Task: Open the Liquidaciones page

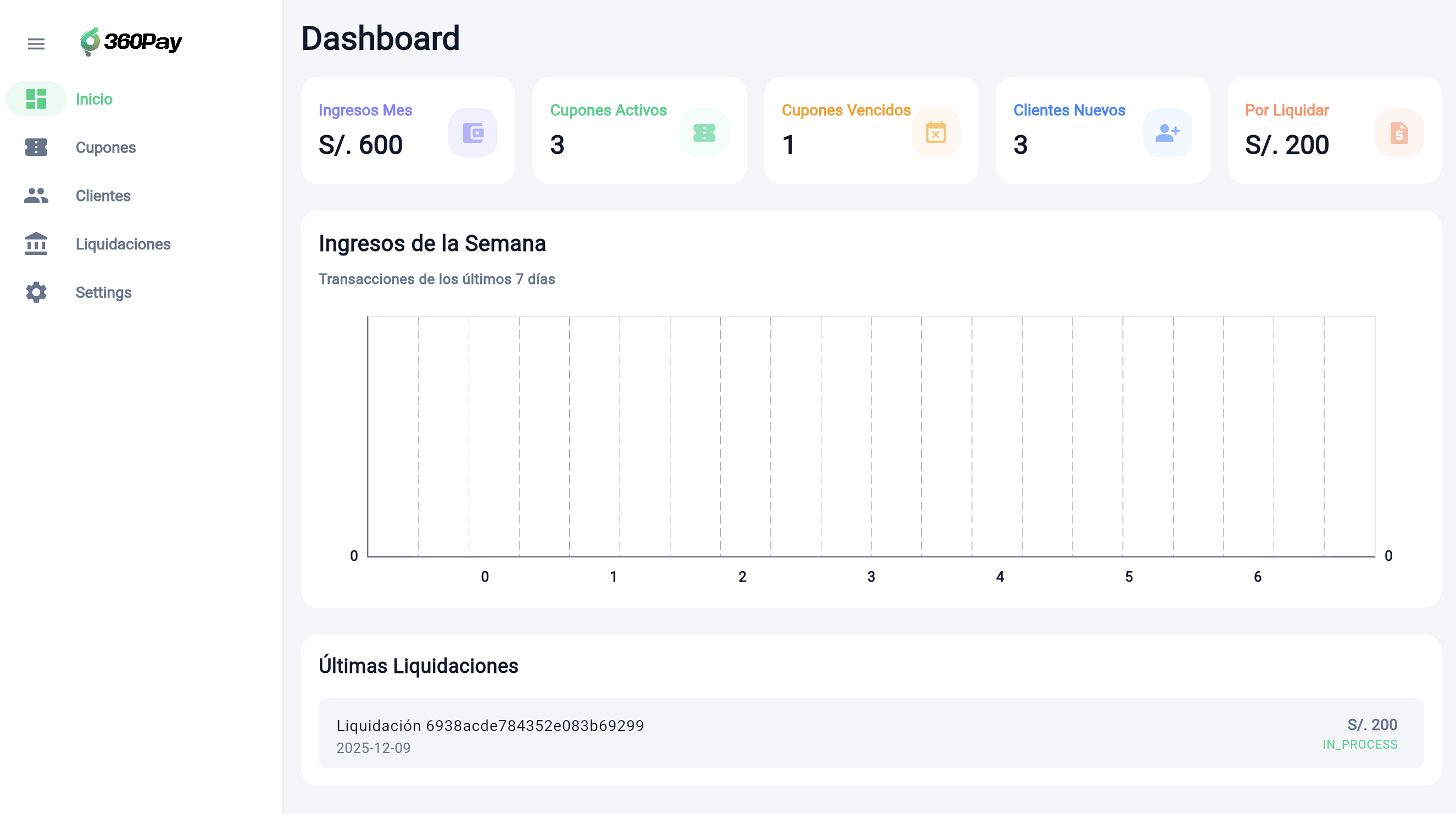Action: [123, 244]
